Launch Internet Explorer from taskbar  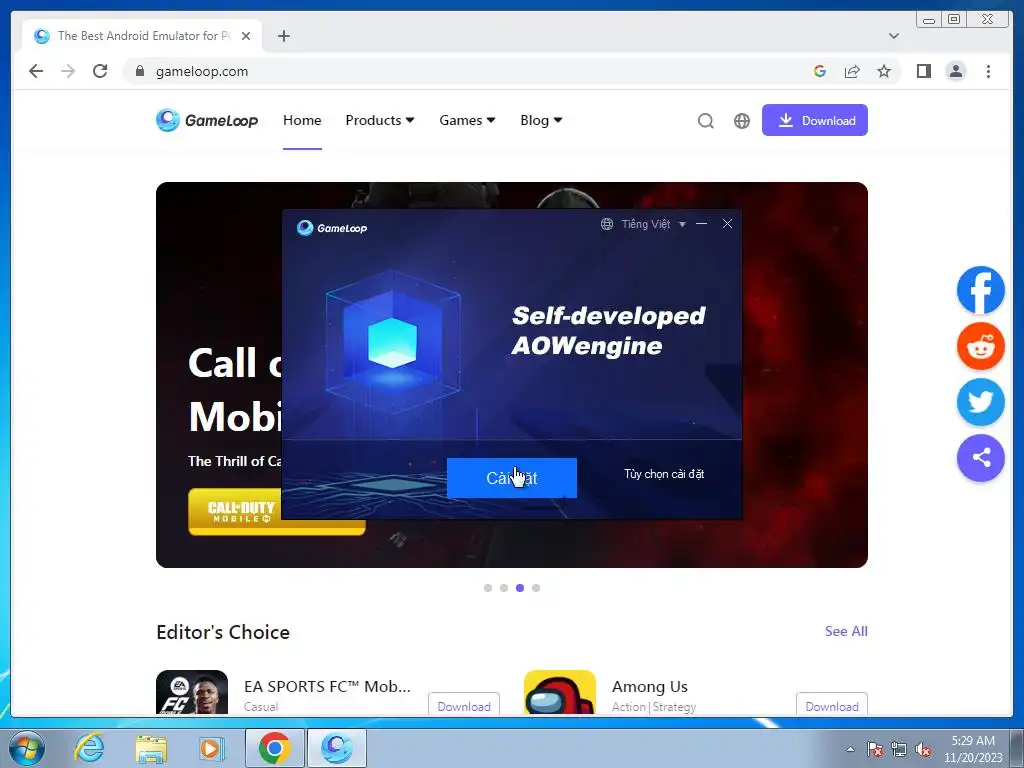pyautogui.click(x=89, y=748)
